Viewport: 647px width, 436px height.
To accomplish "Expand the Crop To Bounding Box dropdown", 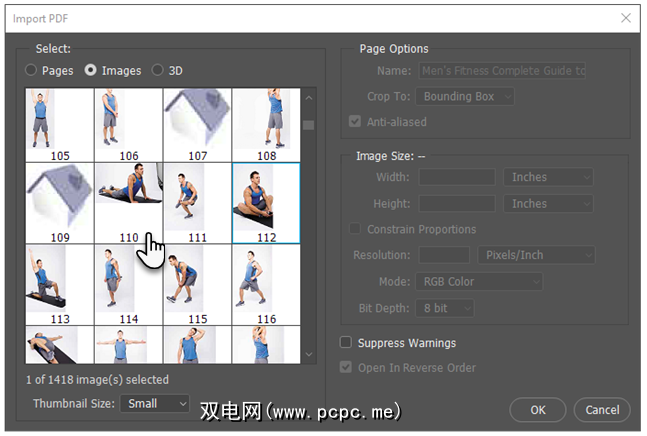I will click(466, 97).
